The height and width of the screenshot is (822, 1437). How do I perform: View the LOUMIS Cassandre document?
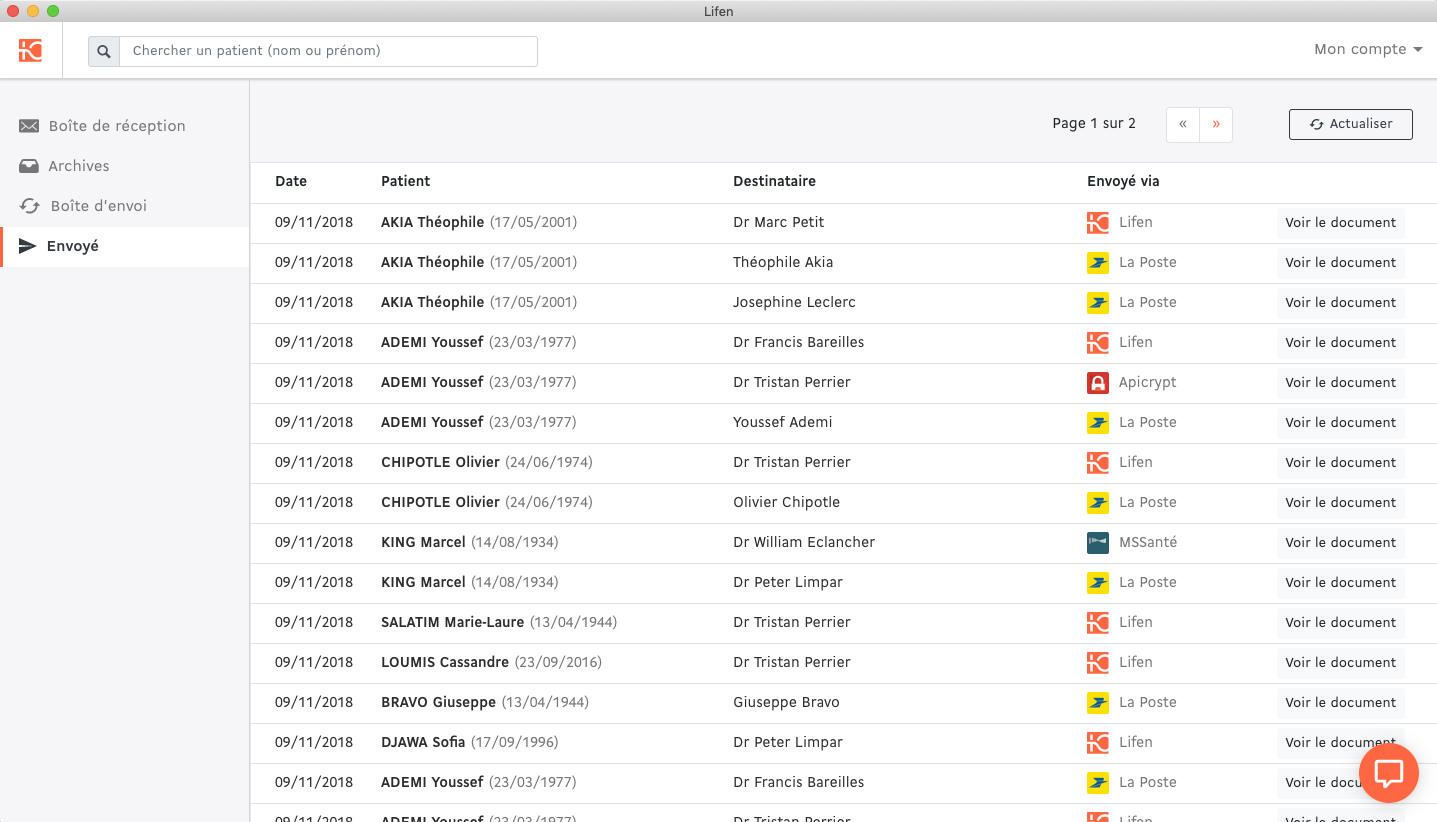pos(1341,663)
